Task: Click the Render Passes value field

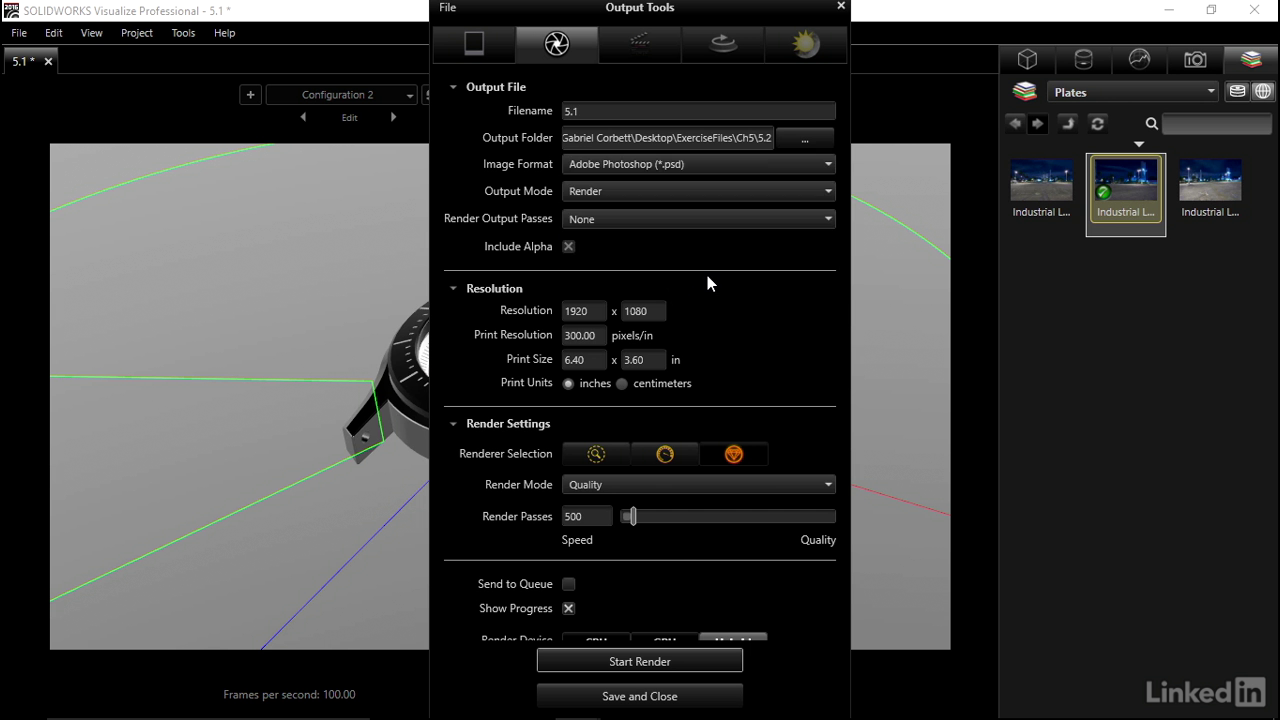Action: tap(587, 517)
